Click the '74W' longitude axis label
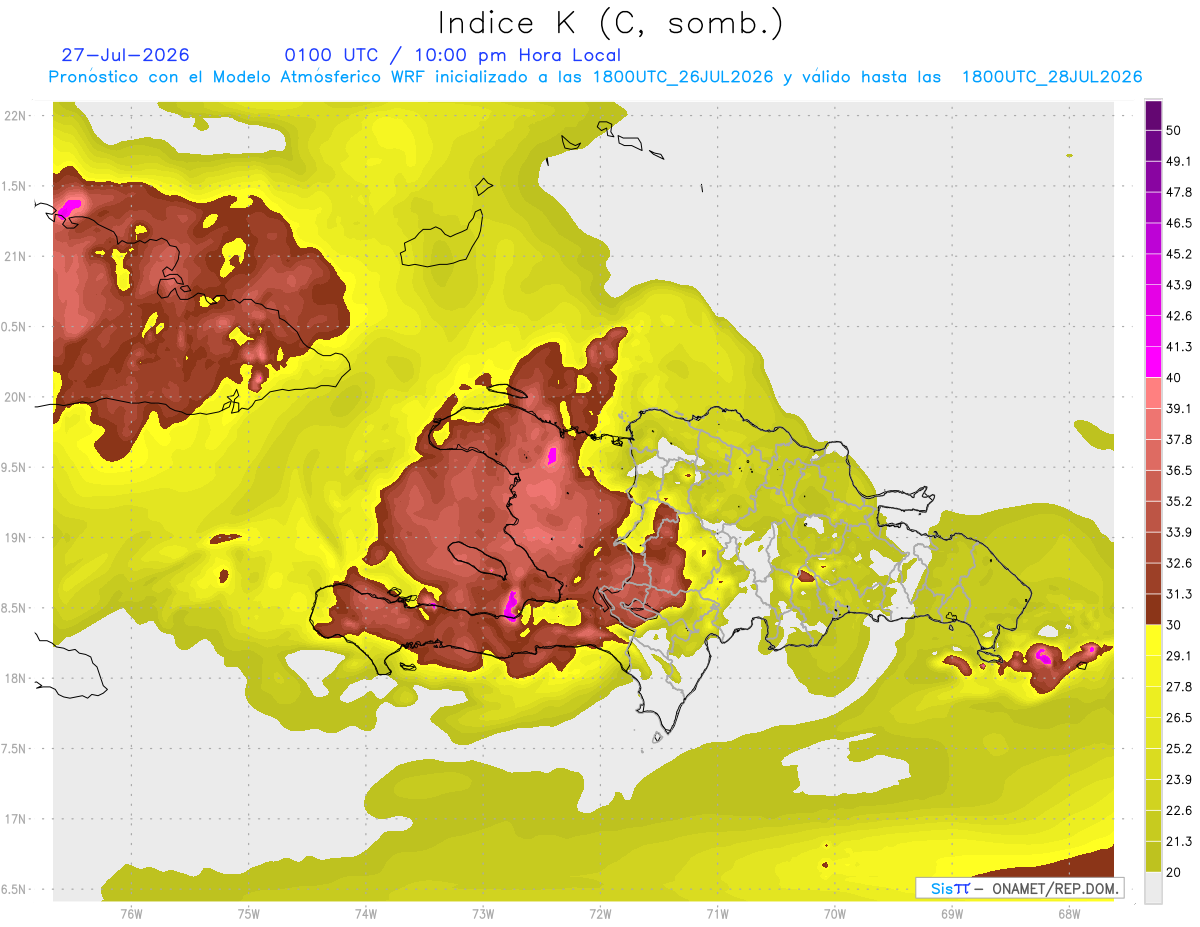The height and width of the screenshot is (927, 1200). [366, 914]
